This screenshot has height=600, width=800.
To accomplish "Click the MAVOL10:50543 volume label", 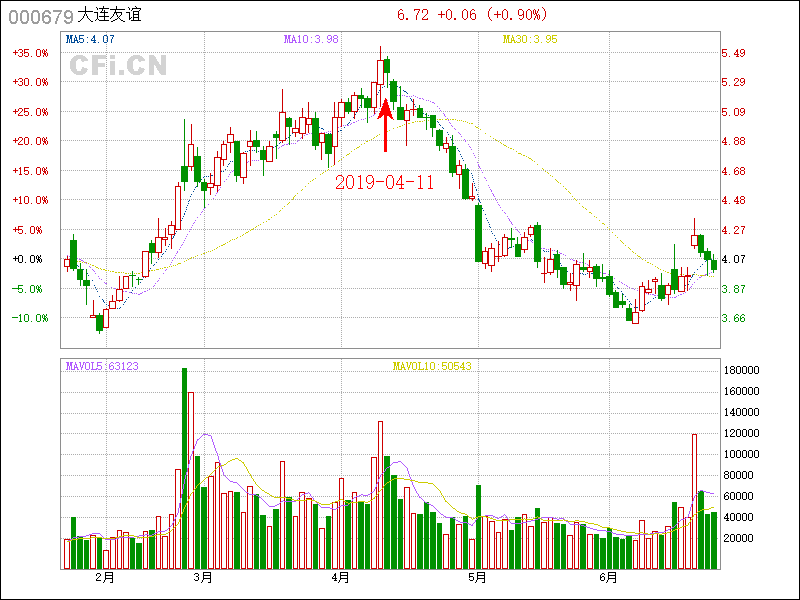I will point(432,366).
